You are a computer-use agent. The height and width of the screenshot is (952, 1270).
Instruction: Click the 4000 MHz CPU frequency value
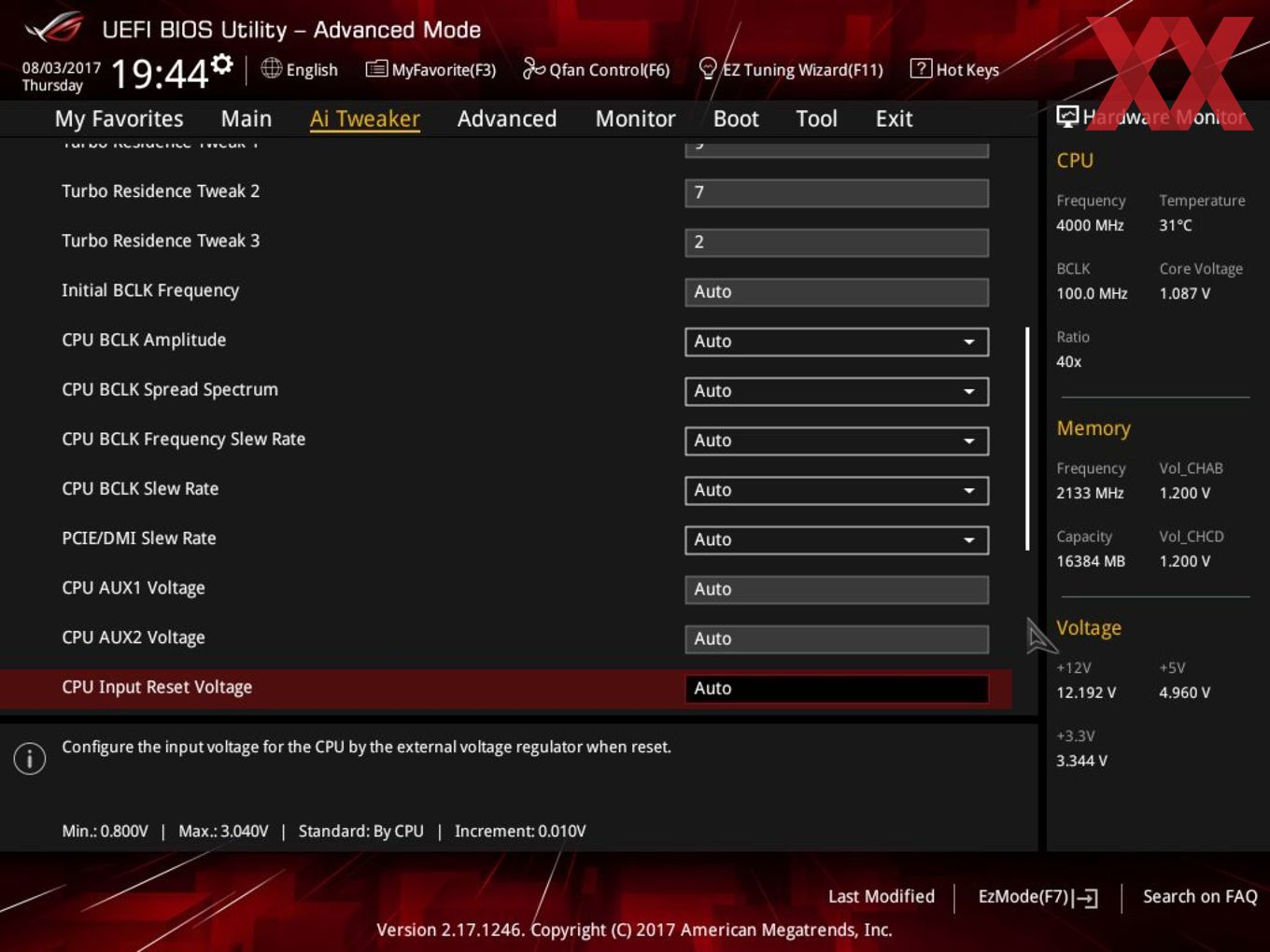point(1090,225)
